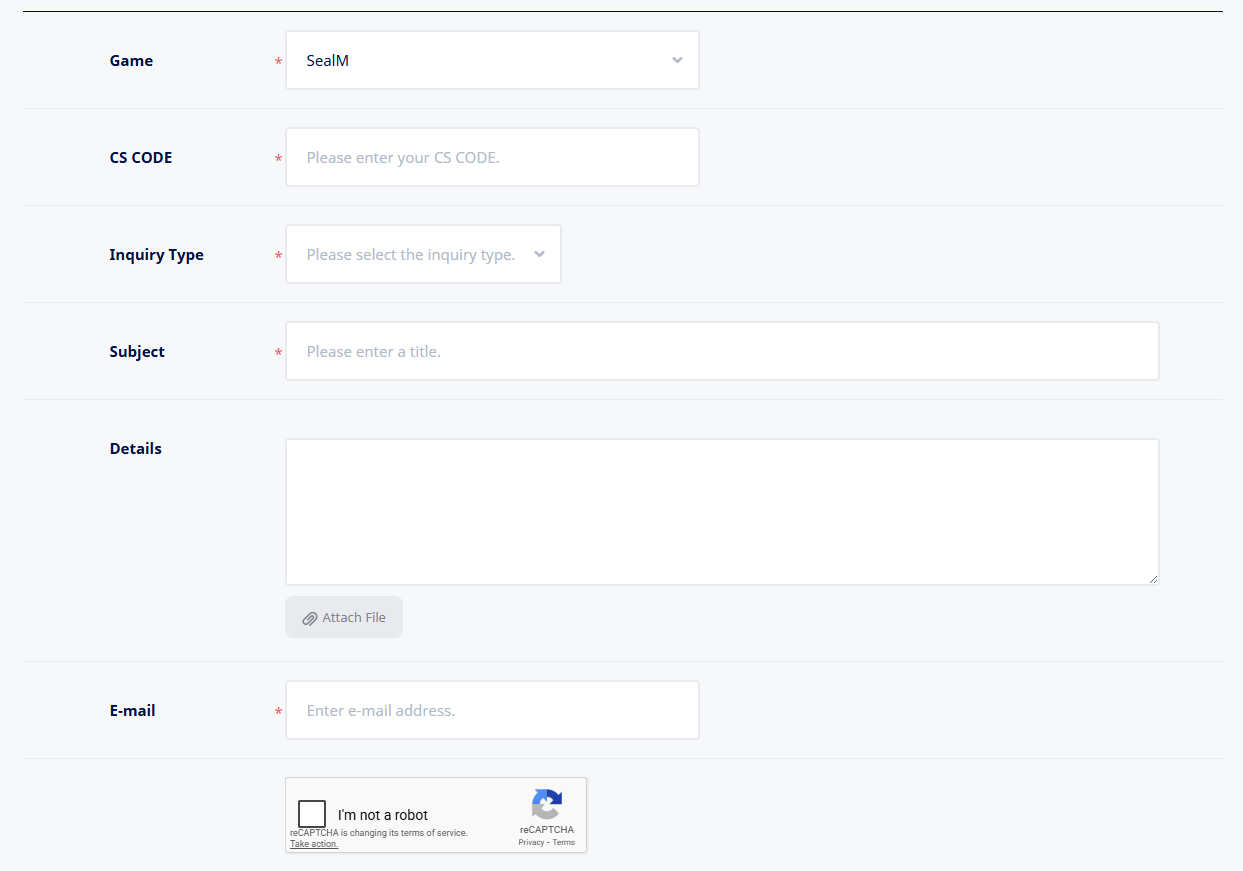Image resolution: width=1243 pixels, height=871 pixels.
Task: Open the Game dropdown showing SealM
Action: 480,61
